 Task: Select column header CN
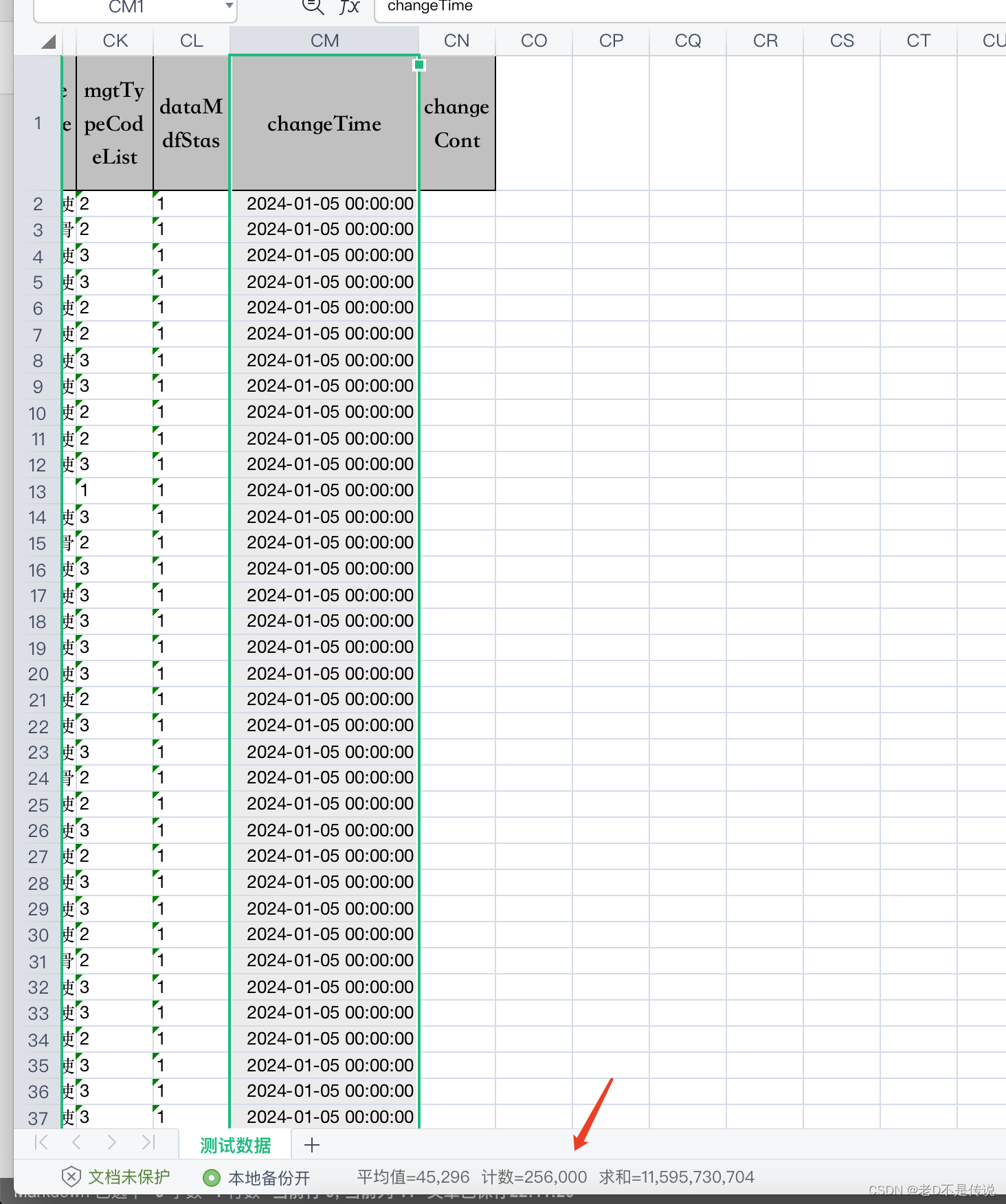457,41
